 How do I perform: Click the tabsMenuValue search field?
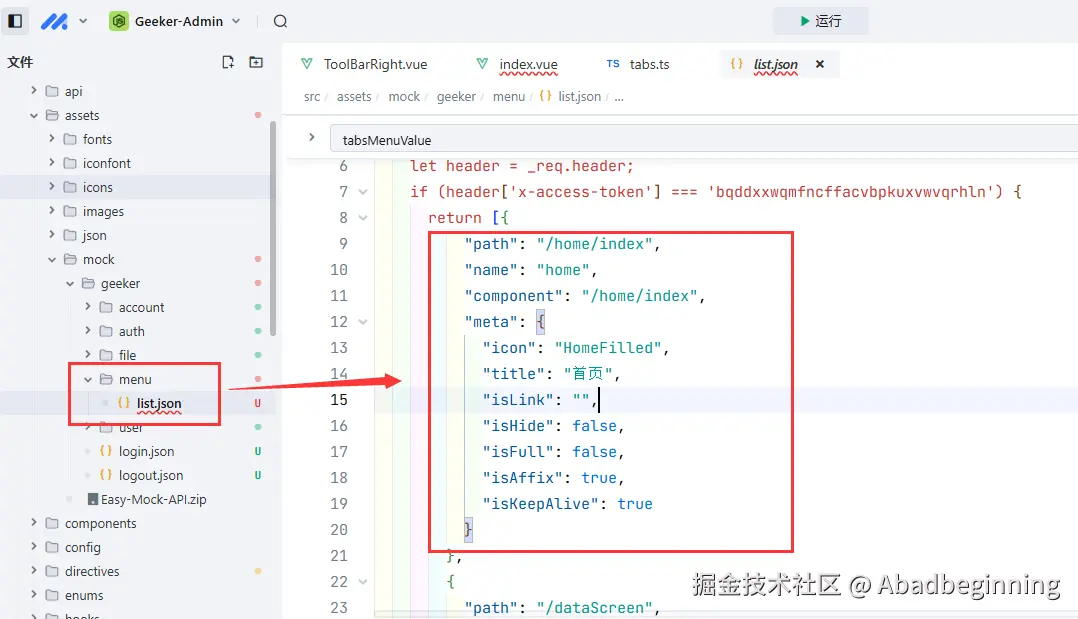pyautogui.click(x=703, y=140)
